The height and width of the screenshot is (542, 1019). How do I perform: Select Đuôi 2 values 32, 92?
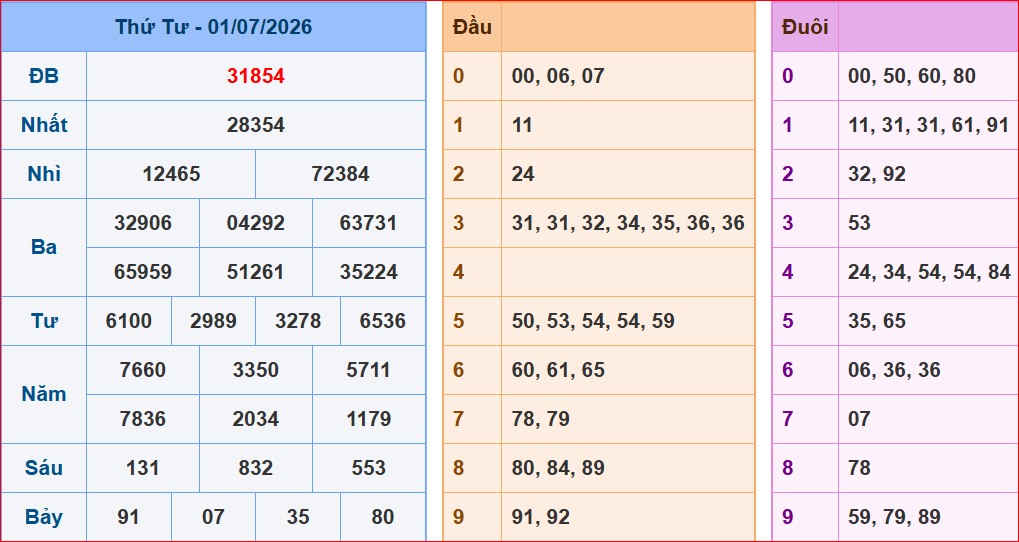coord(876,174)
